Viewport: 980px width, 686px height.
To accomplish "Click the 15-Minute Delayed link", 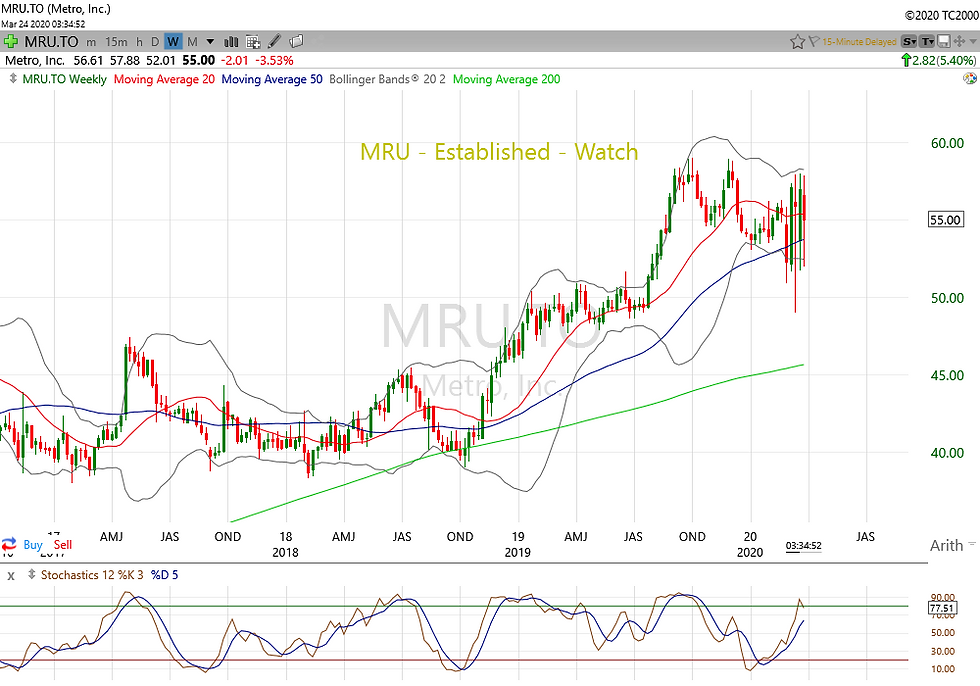I will (859, 42).
